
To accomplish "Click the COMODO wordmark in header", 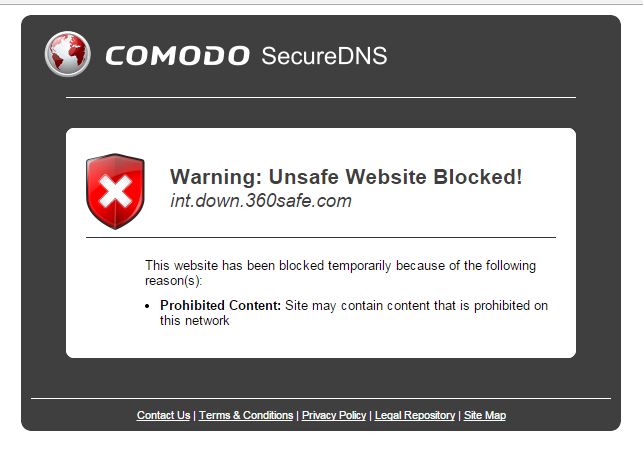I will click(177, 55).
